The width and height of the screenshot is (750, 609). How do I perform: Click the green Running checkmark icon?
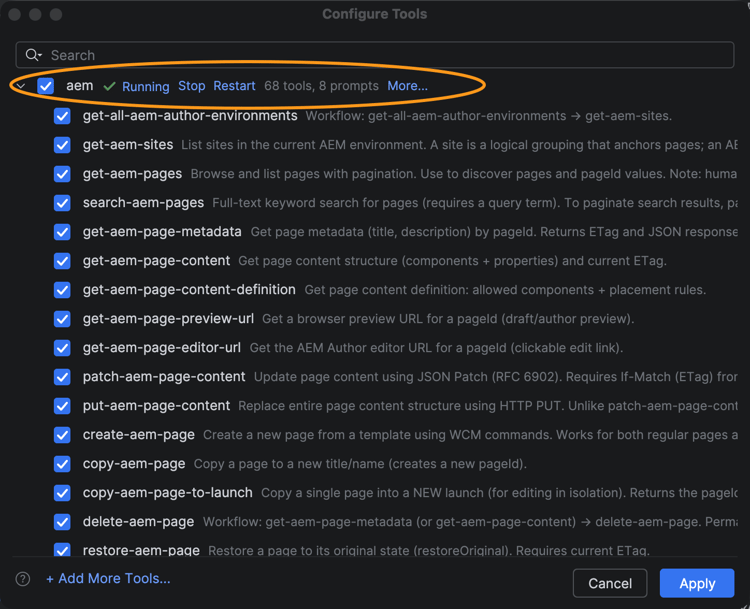pos(110,87)
